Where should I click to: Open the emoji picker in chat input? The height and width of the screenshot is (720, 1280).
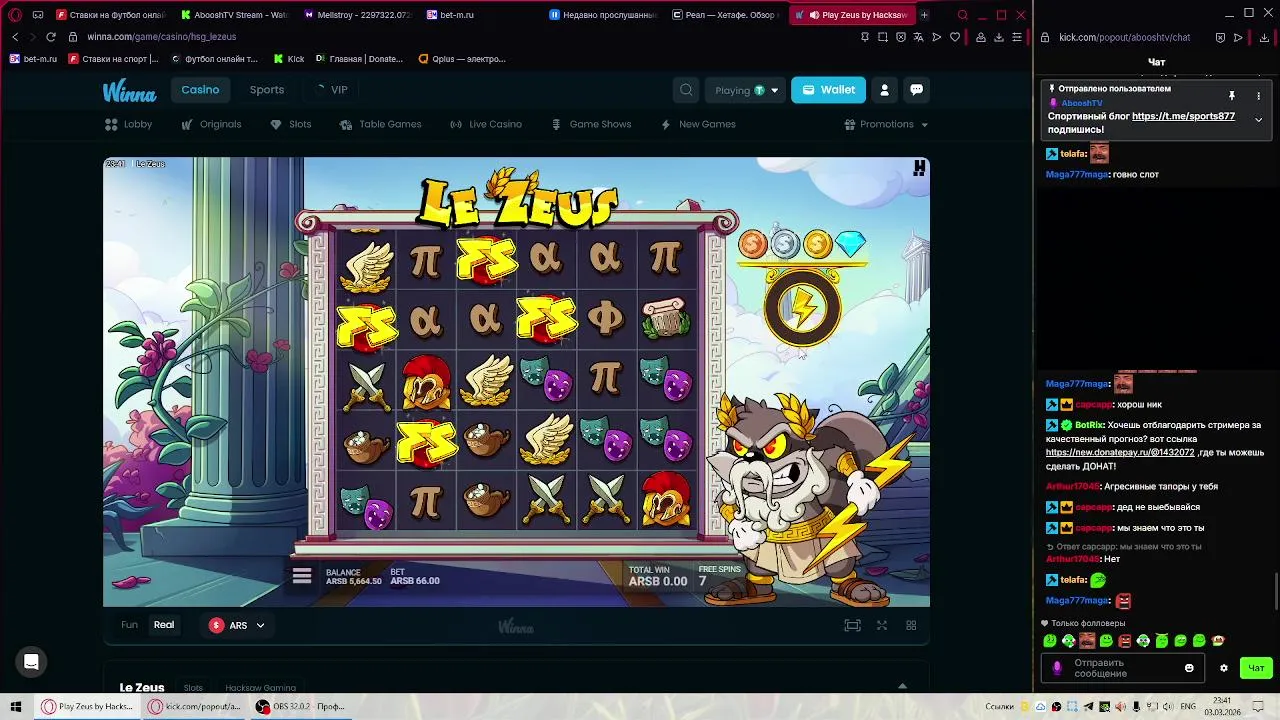[1189, 668]
